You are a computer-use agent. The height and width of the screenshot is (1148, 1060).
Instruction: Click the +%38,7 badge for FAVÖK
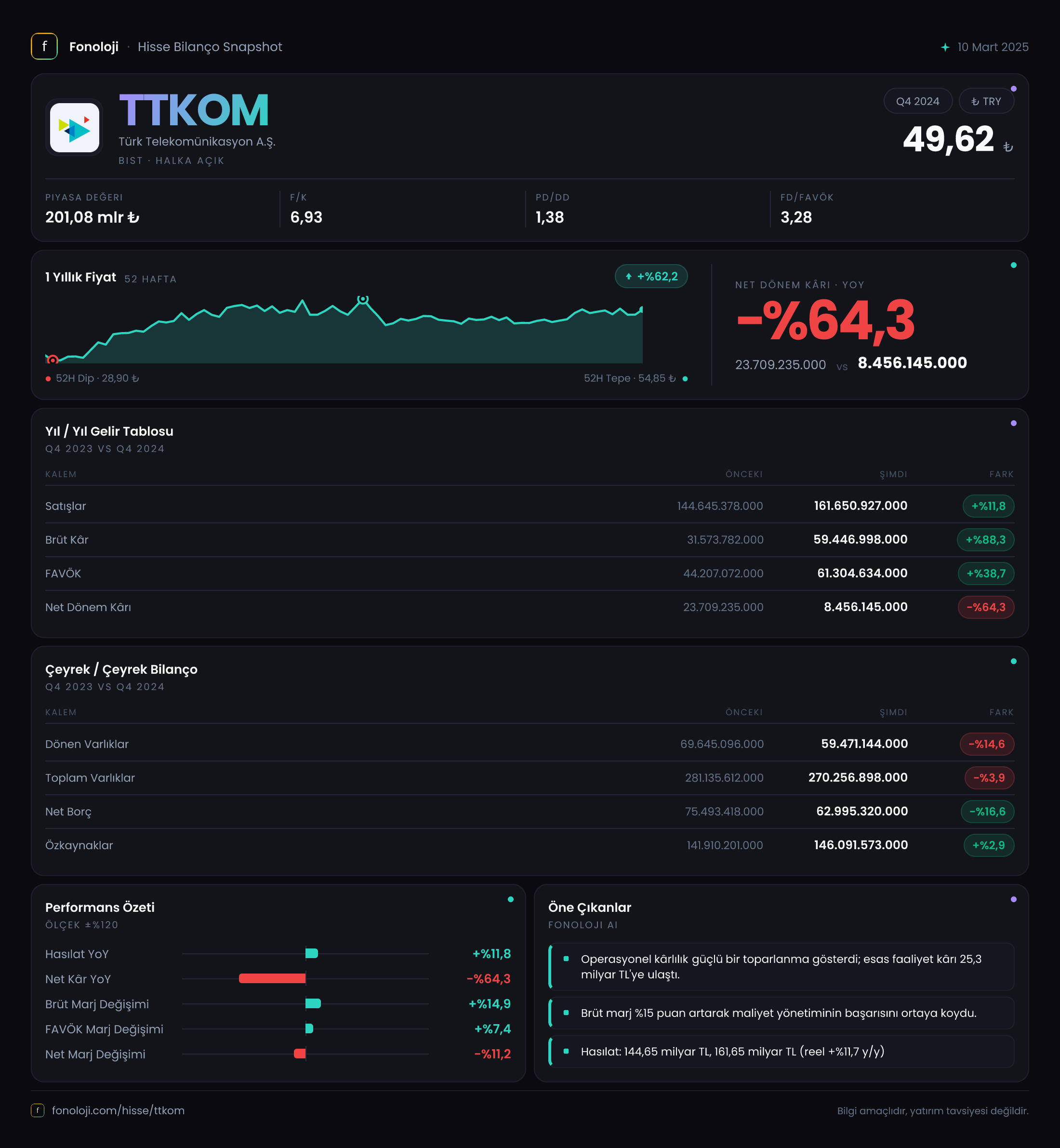click(x=986, y=574)
